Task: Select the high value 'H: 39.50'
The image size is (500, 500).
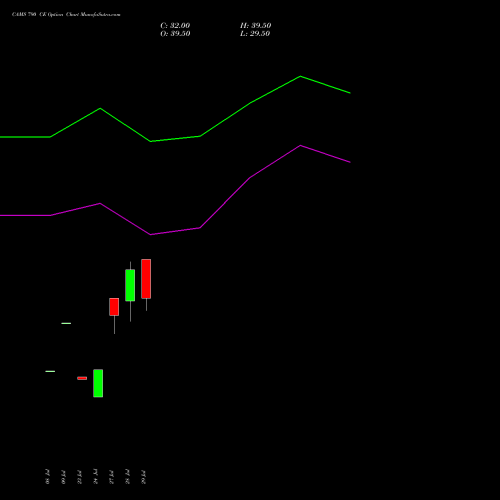Action: point(255,26)
